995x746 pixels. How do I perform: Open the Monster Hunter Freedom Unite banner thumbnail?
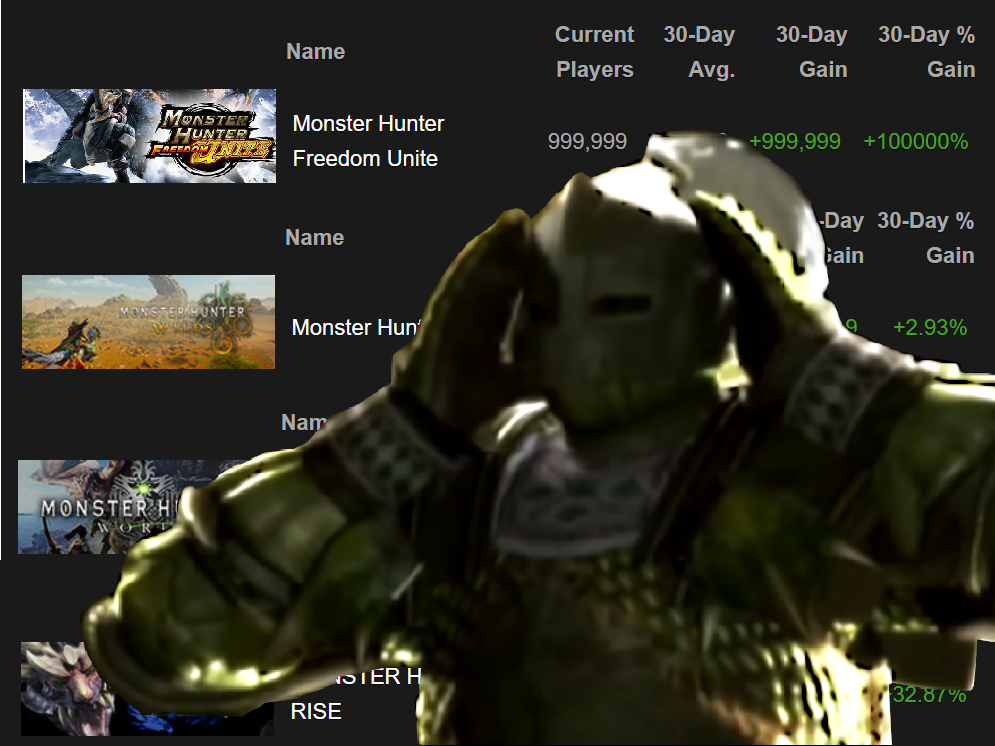point(149,136)
